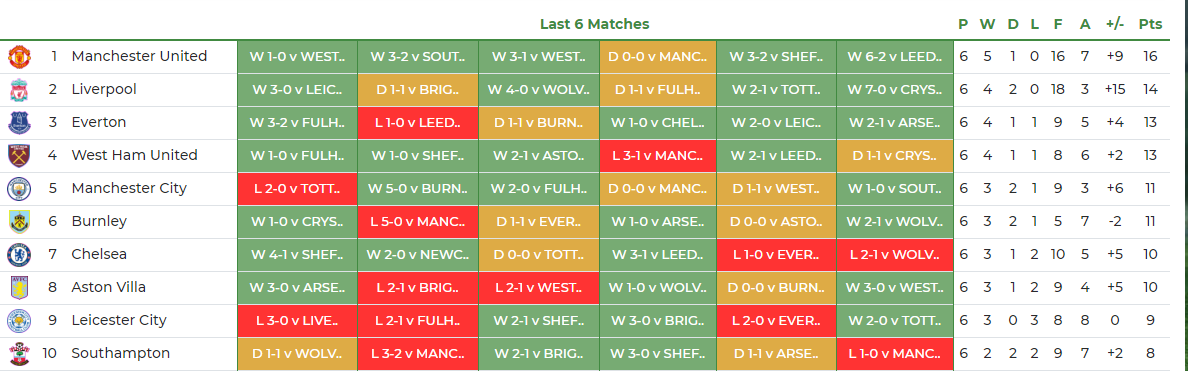The height and width of the screenshot is (371, 1188).
Task: Click the Everton club crest
Action: pos(19,122)
